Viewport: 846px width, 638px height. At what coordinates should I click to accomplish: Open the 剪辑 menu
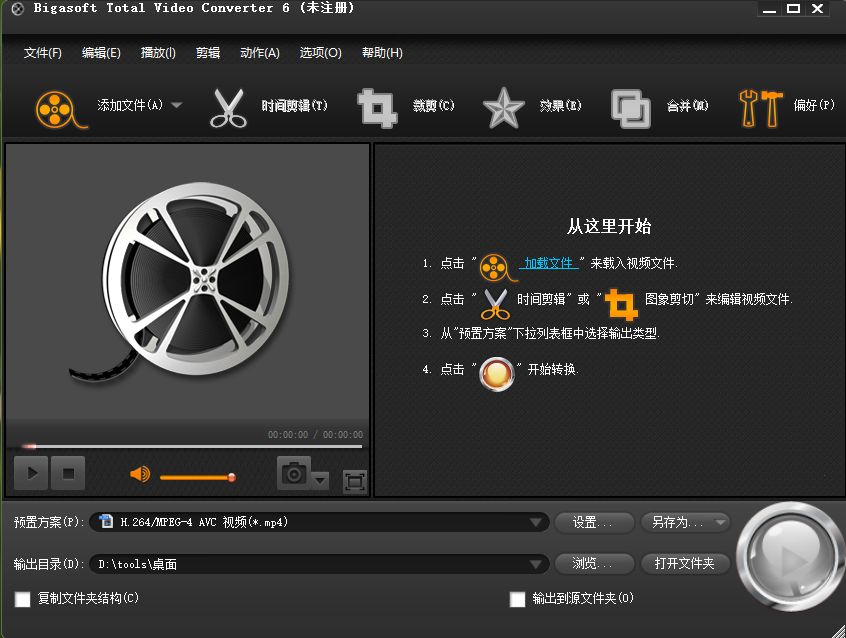tap(208, 53)
